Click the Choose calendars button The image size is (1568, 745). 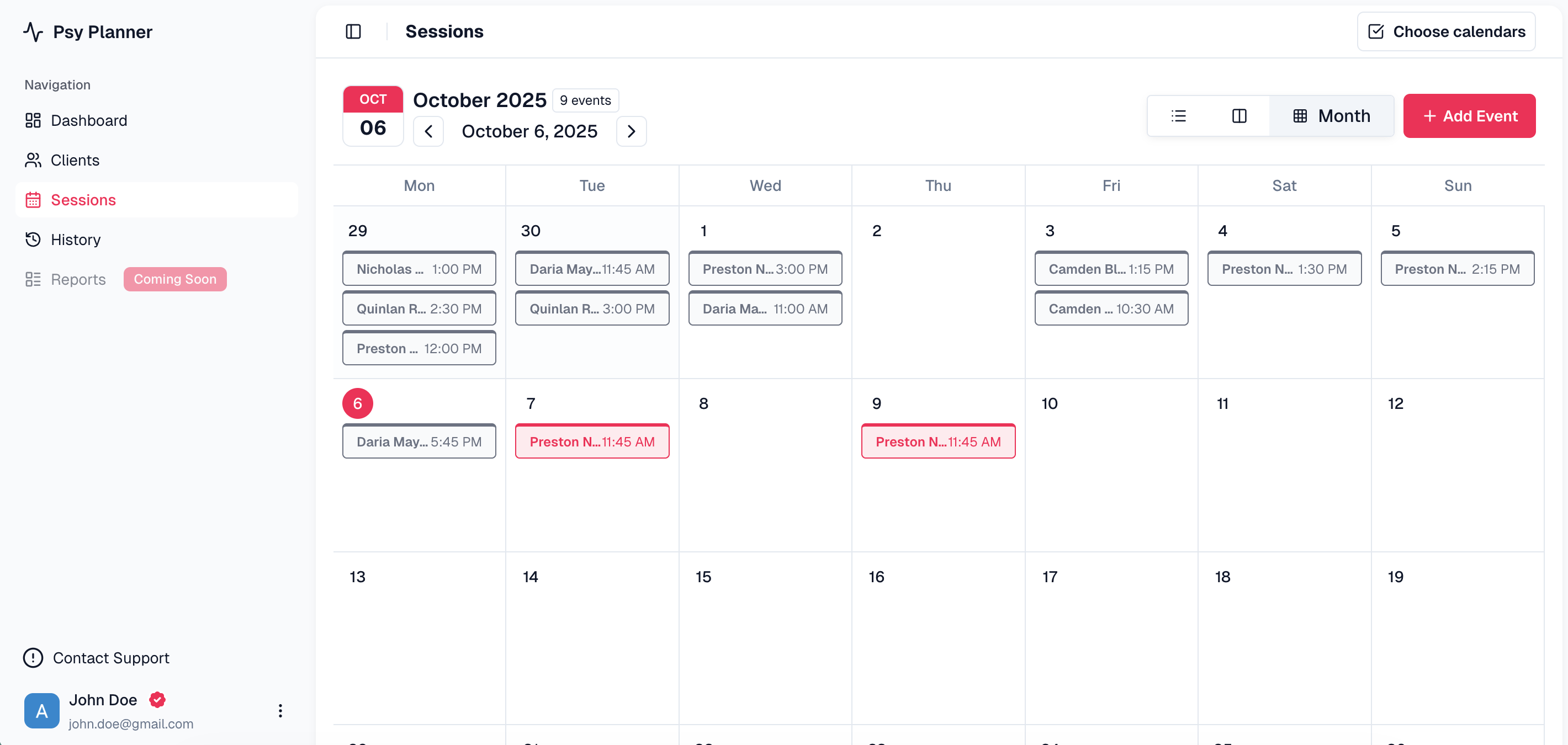[x=1445, y=31]
